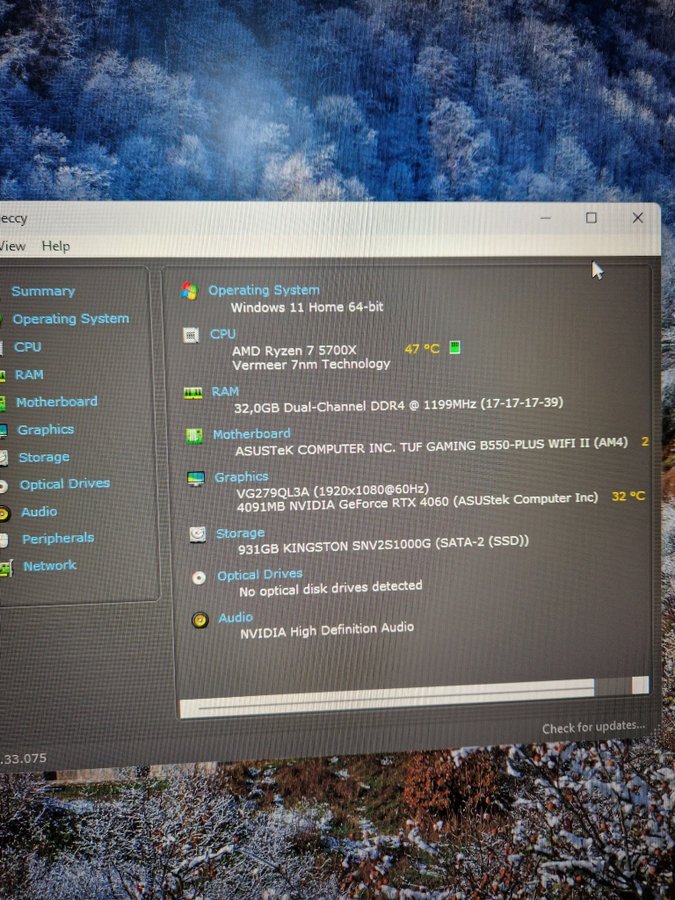The height and width of the screenshot is (900, 675).
Task: Click the Storage drive icon in summary
Action: coord(197,534)
